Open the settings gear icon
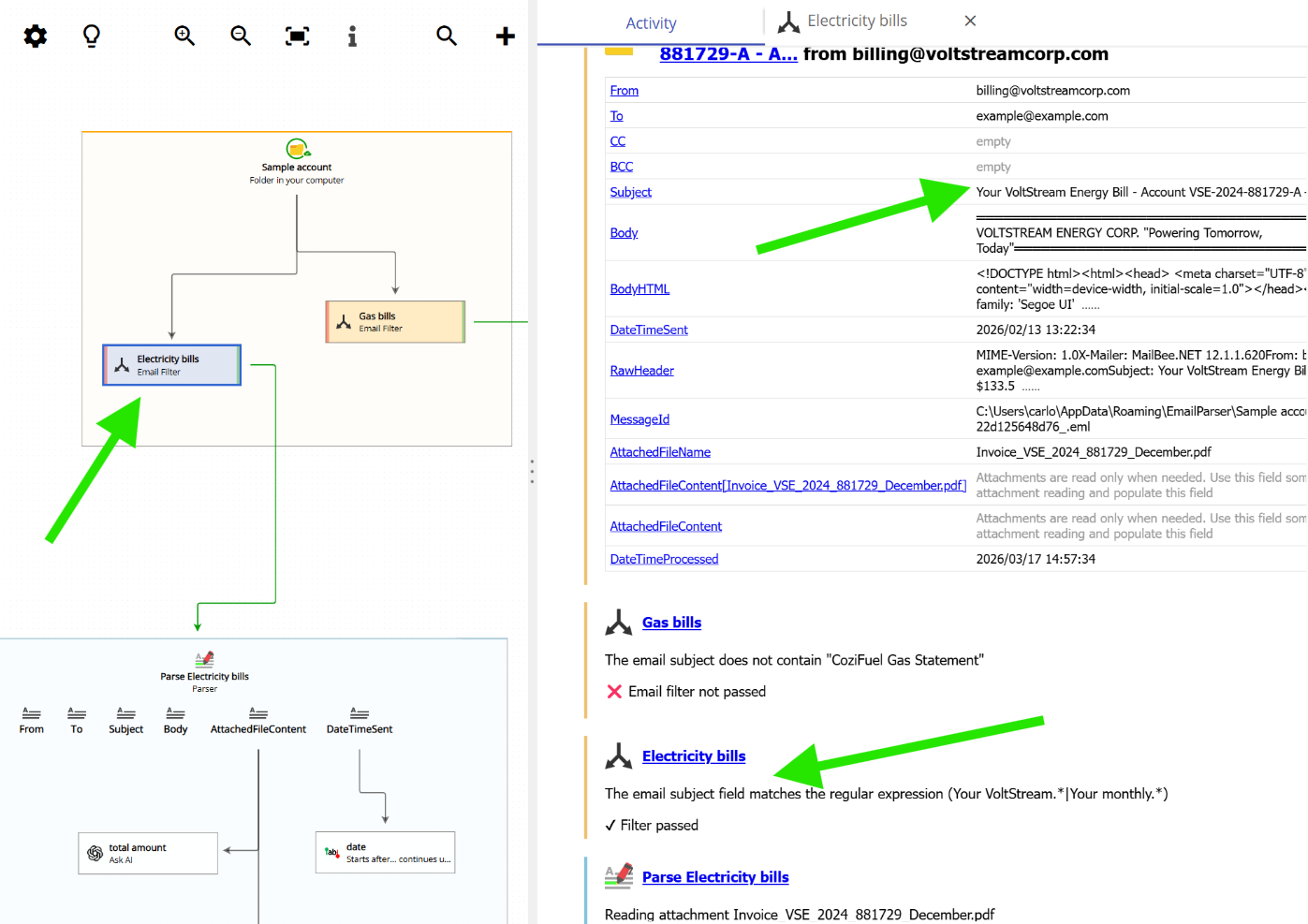1308x924 pixels. point(35,36)
